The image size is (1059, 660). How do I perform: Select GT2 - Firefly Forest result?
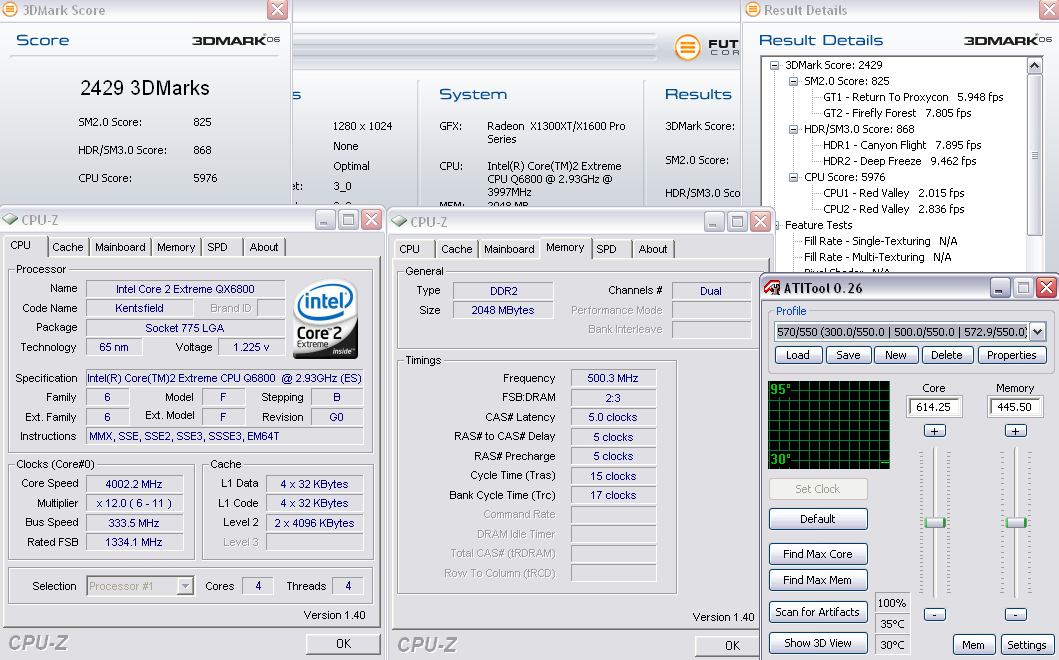coord(897,113)
